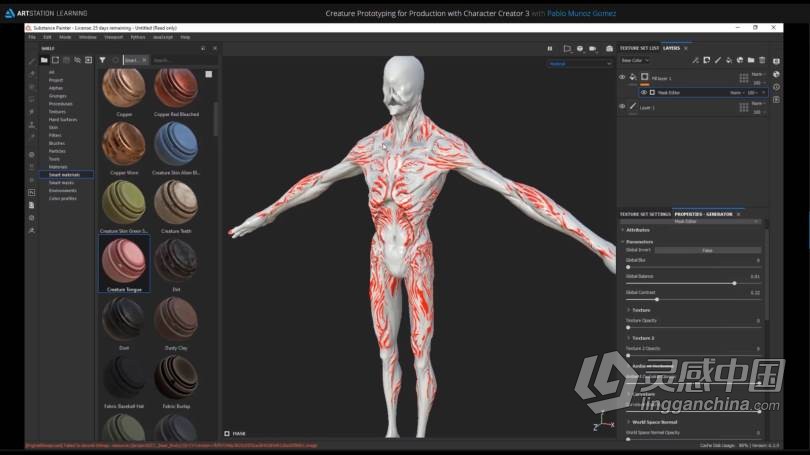Select the Creature Teeth smart material
The width and height of the screenshot is (810, 455).
[176, 207]
